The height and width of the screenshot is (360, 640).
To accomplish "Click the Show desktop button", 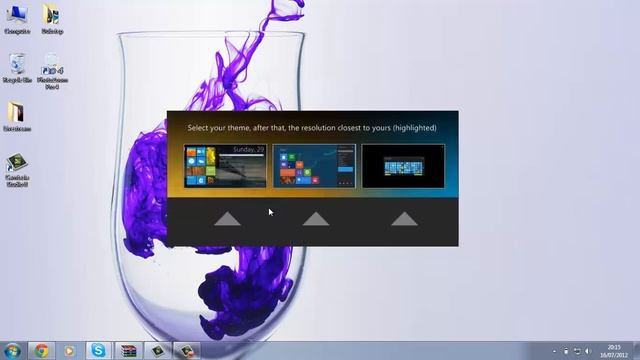I will 636,351.
